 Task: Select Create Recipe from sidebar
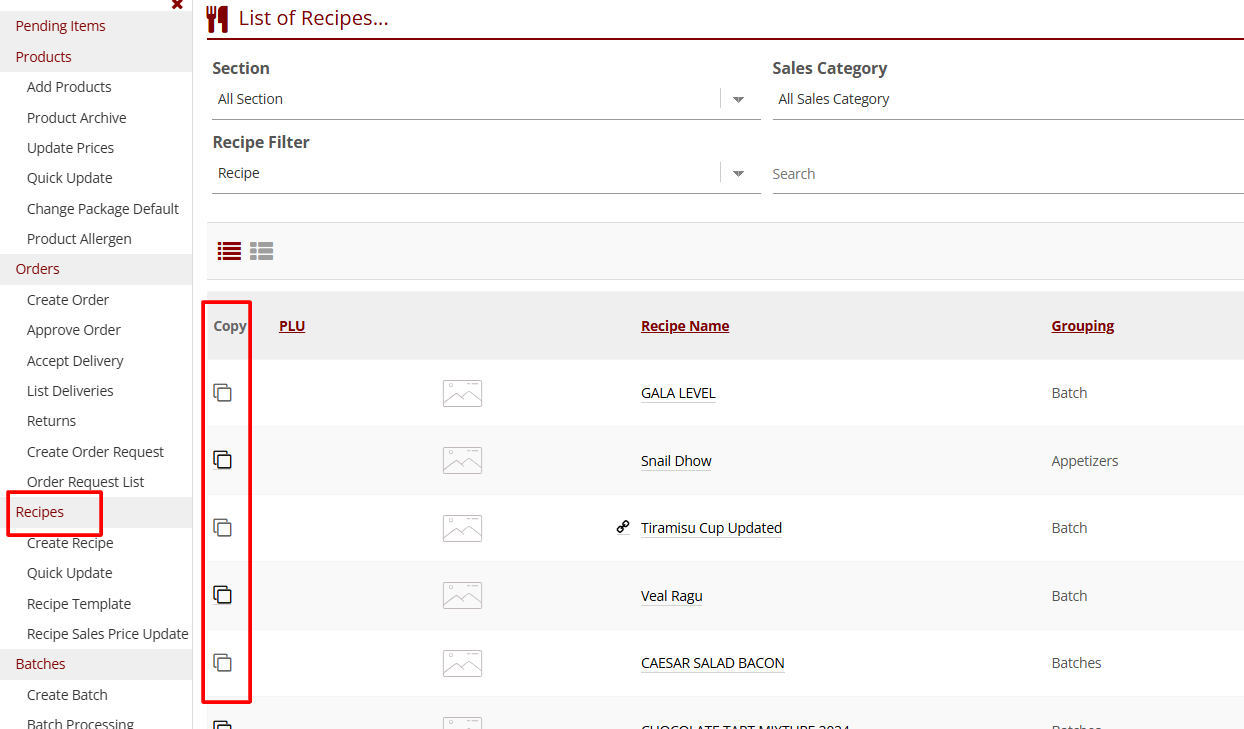coord(70,543)
